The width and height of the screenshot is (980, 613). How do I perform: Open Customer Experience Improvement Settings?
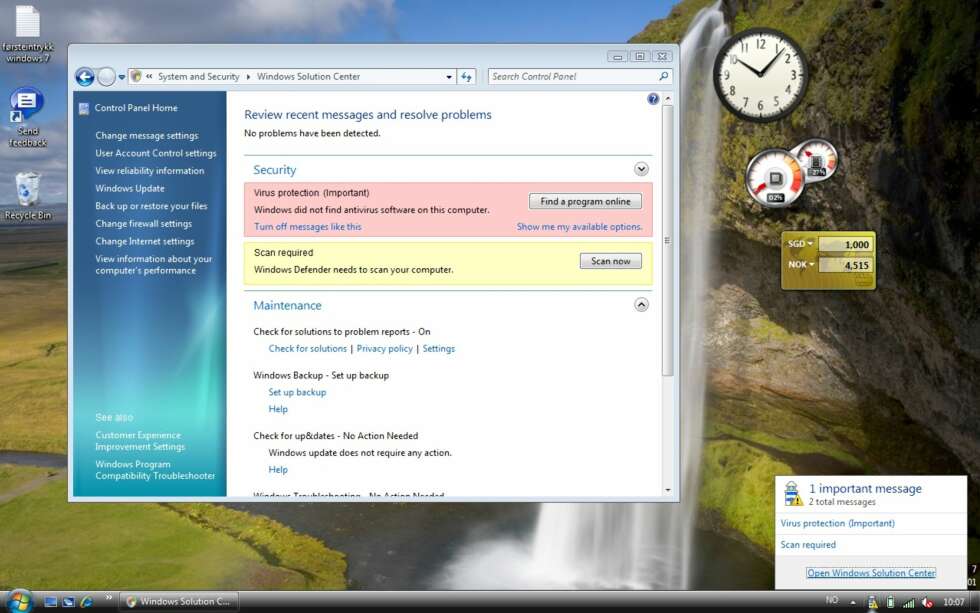point(140,441)
